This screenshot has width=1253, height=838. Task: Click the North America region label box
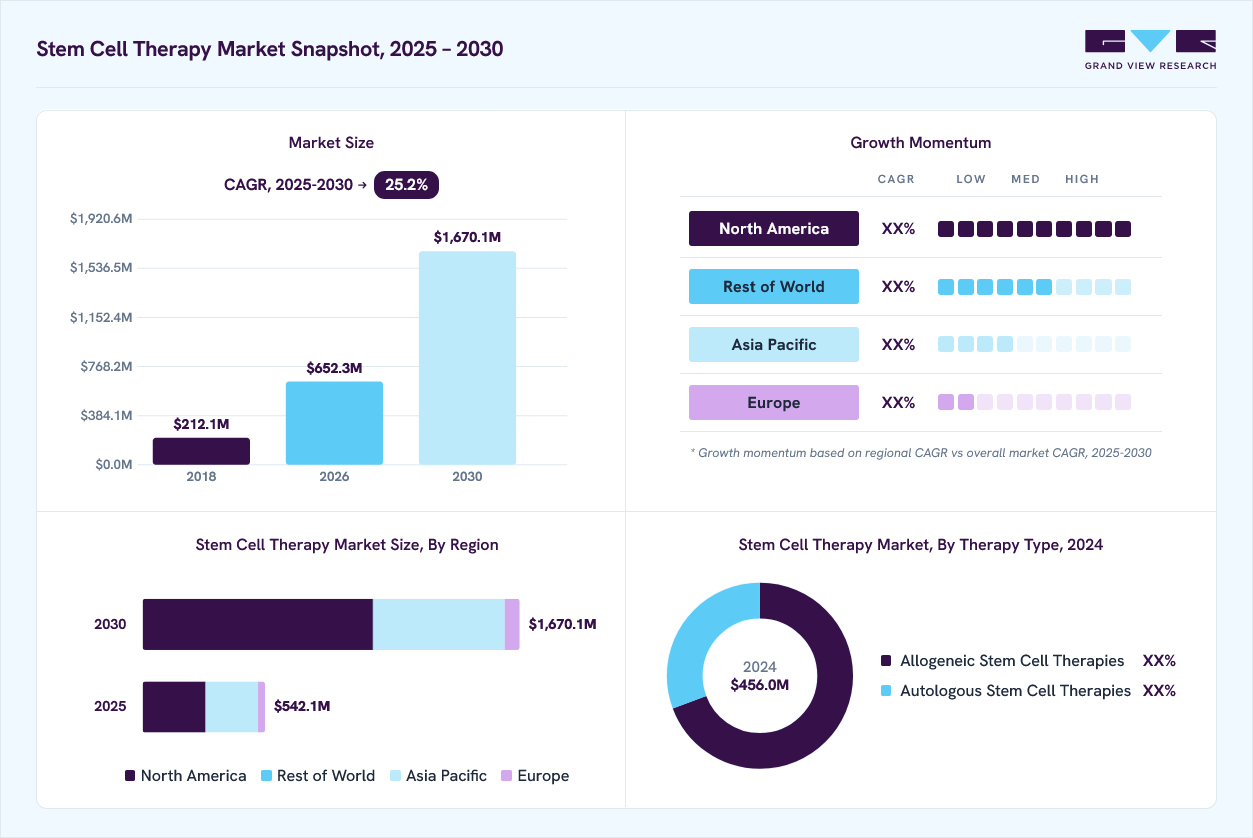[x=774, y=228]
